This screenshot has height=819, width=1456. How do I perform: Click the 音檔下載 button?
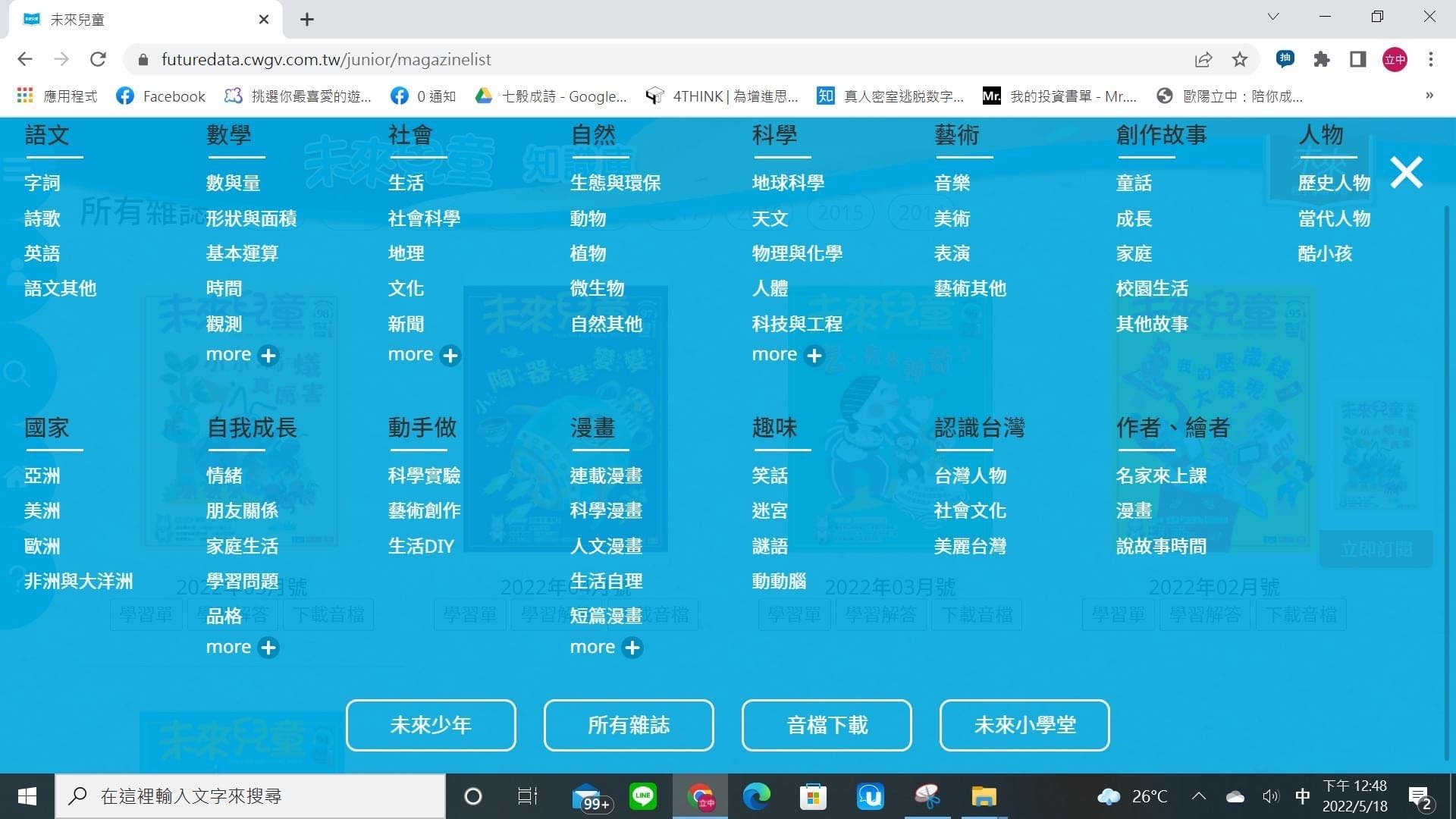coord(827,726)
